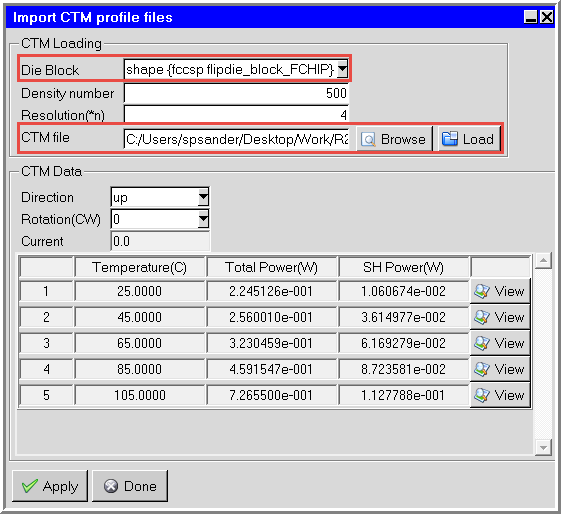Minimize the Import CTM profile files window

[x=531, y=17]
